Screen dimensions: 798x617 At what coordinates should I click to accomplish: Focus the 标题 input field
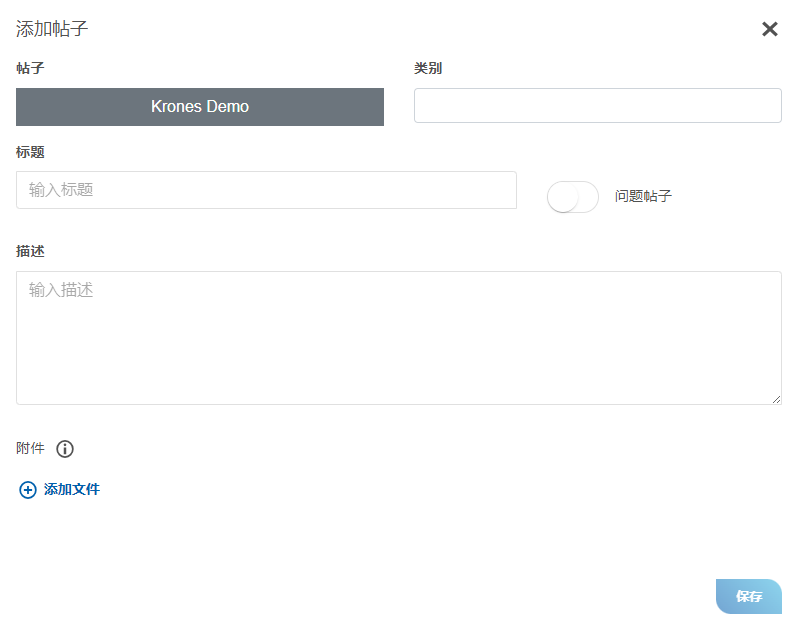[266, 190]
